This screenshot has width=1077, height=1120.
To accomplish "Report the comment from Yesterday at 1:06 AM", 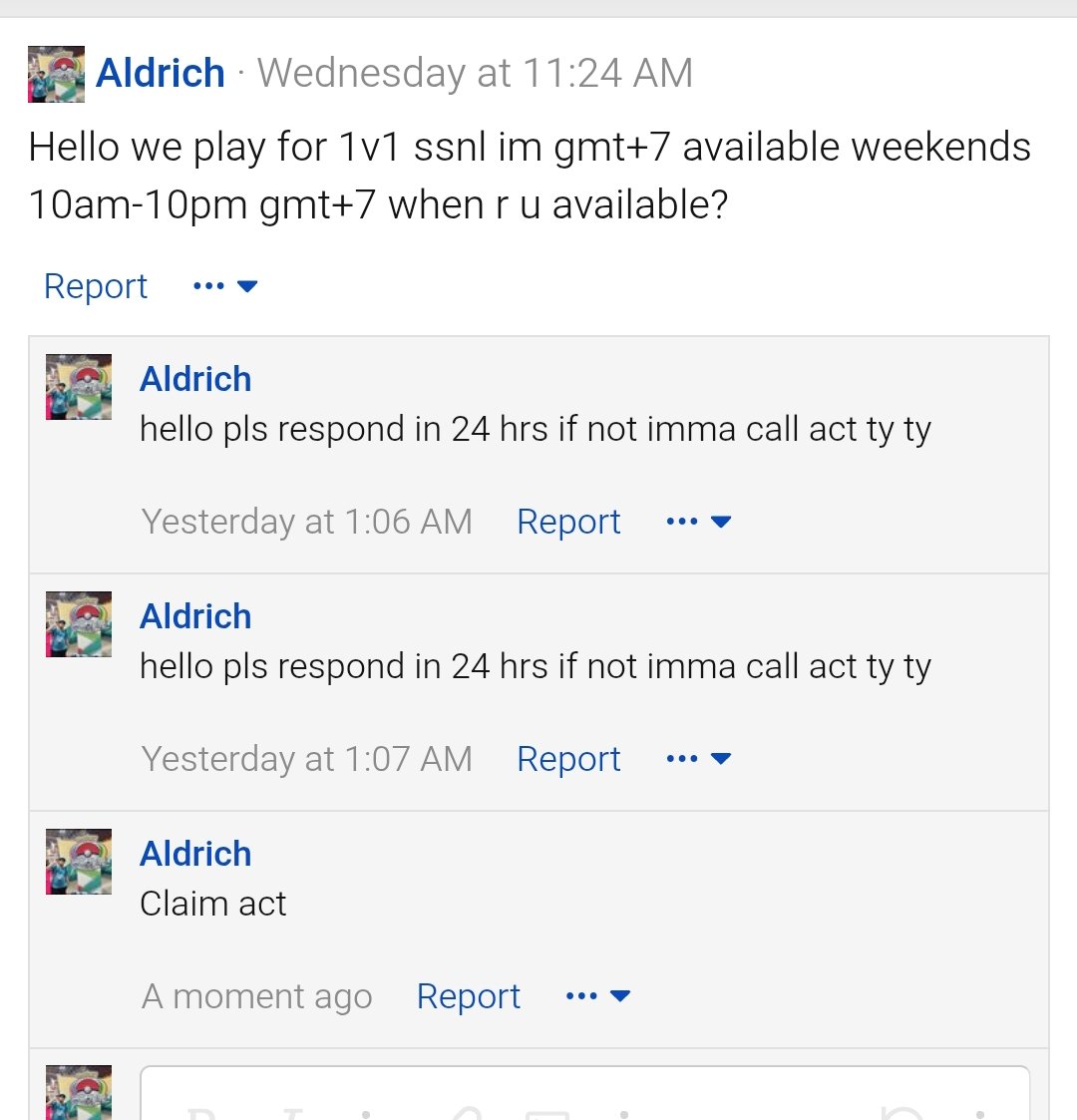I will [568, 522].
